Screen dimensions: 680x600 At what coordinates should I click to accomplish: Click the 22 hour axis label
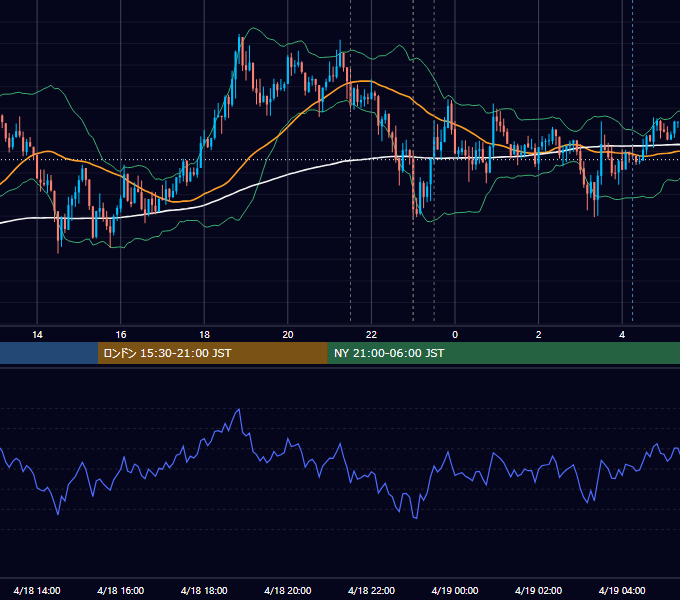371,335
